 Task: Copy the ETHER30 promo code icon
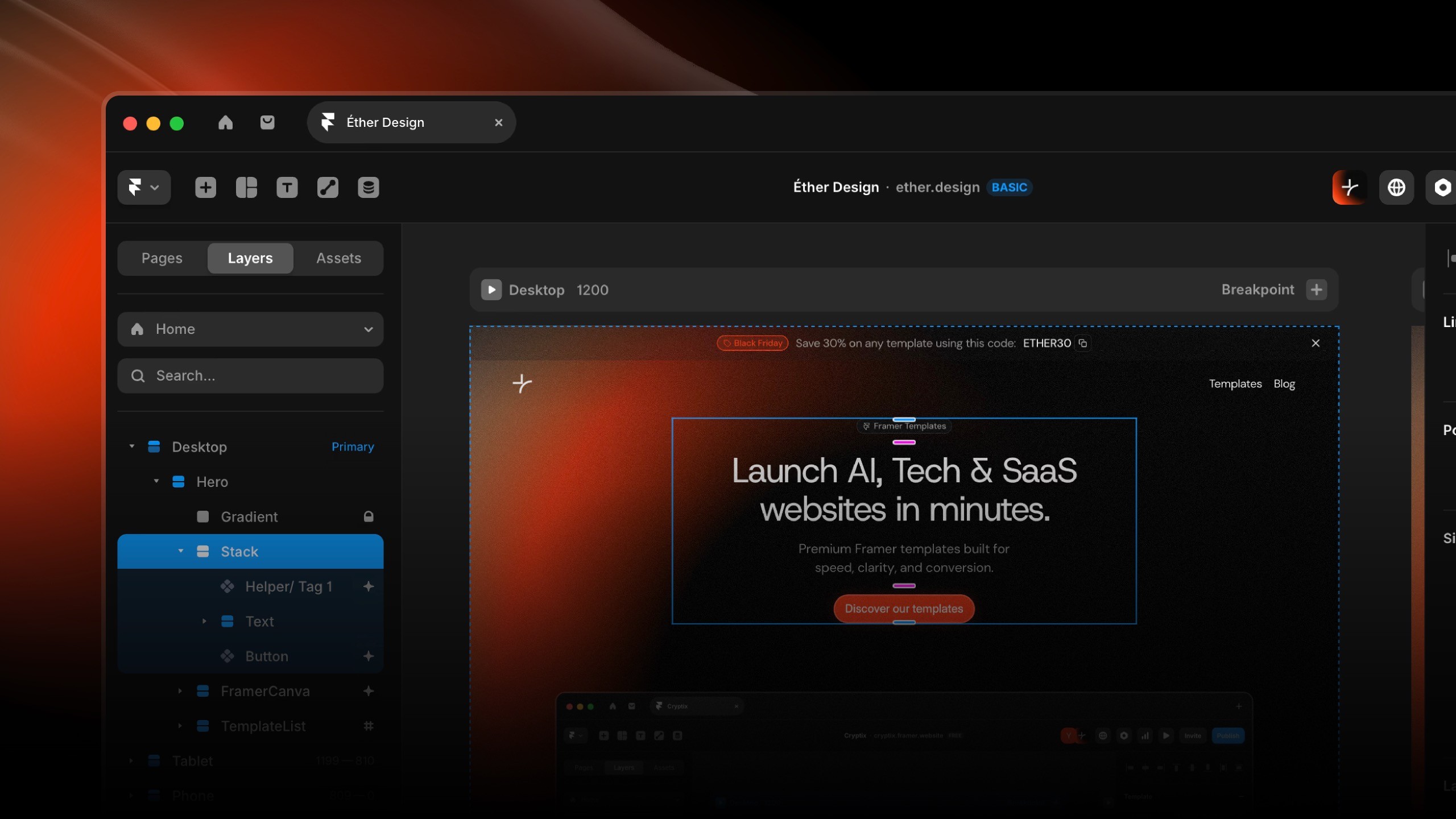(x=1083, y=343)
